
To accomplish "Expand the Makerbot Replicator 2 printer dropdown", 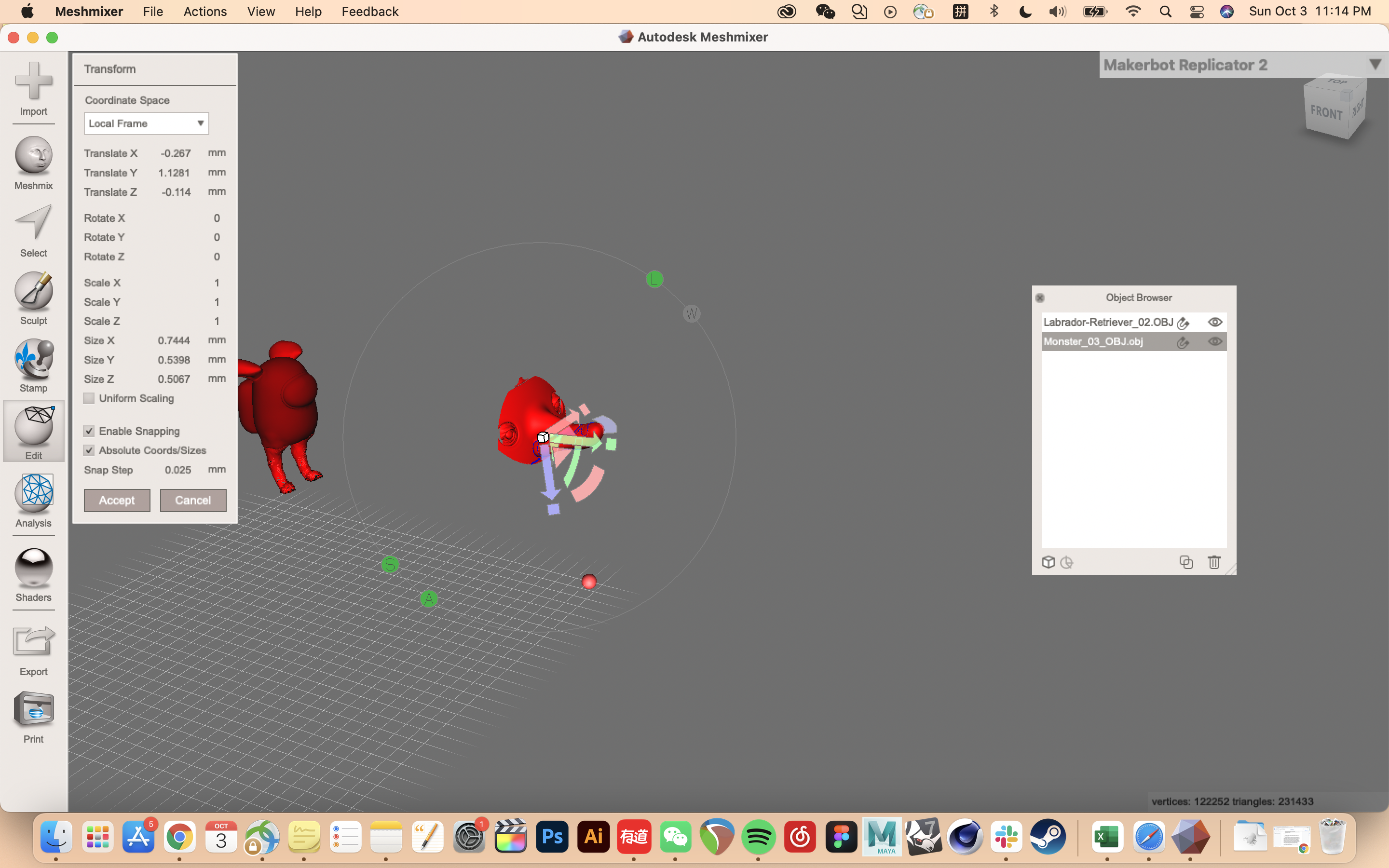I will point(1375,64).
